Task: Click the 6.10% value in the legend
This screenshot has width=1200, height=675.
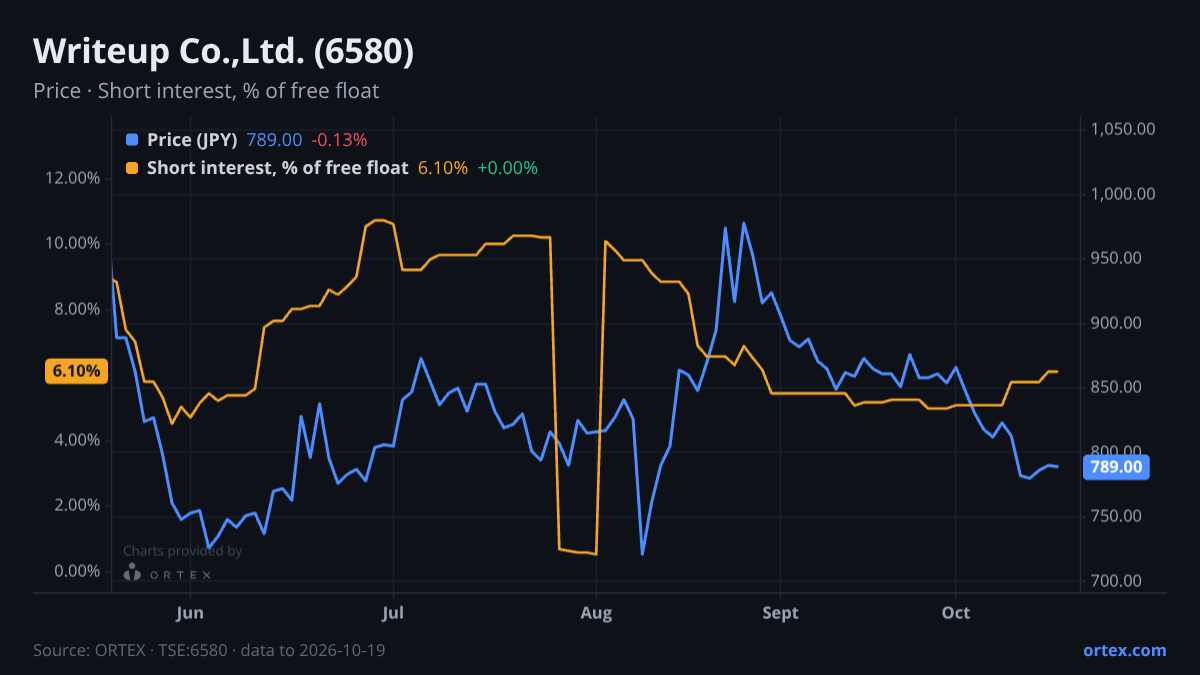Action: [x=442, y=168]
